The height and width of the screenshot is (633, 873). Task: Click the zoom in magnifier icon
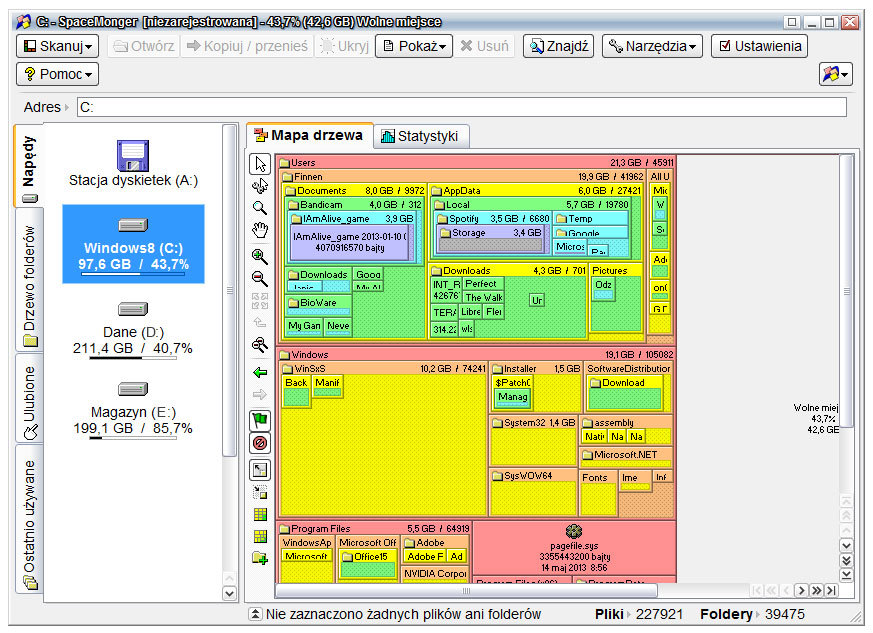pyautogui.click(x=260, y=257)
